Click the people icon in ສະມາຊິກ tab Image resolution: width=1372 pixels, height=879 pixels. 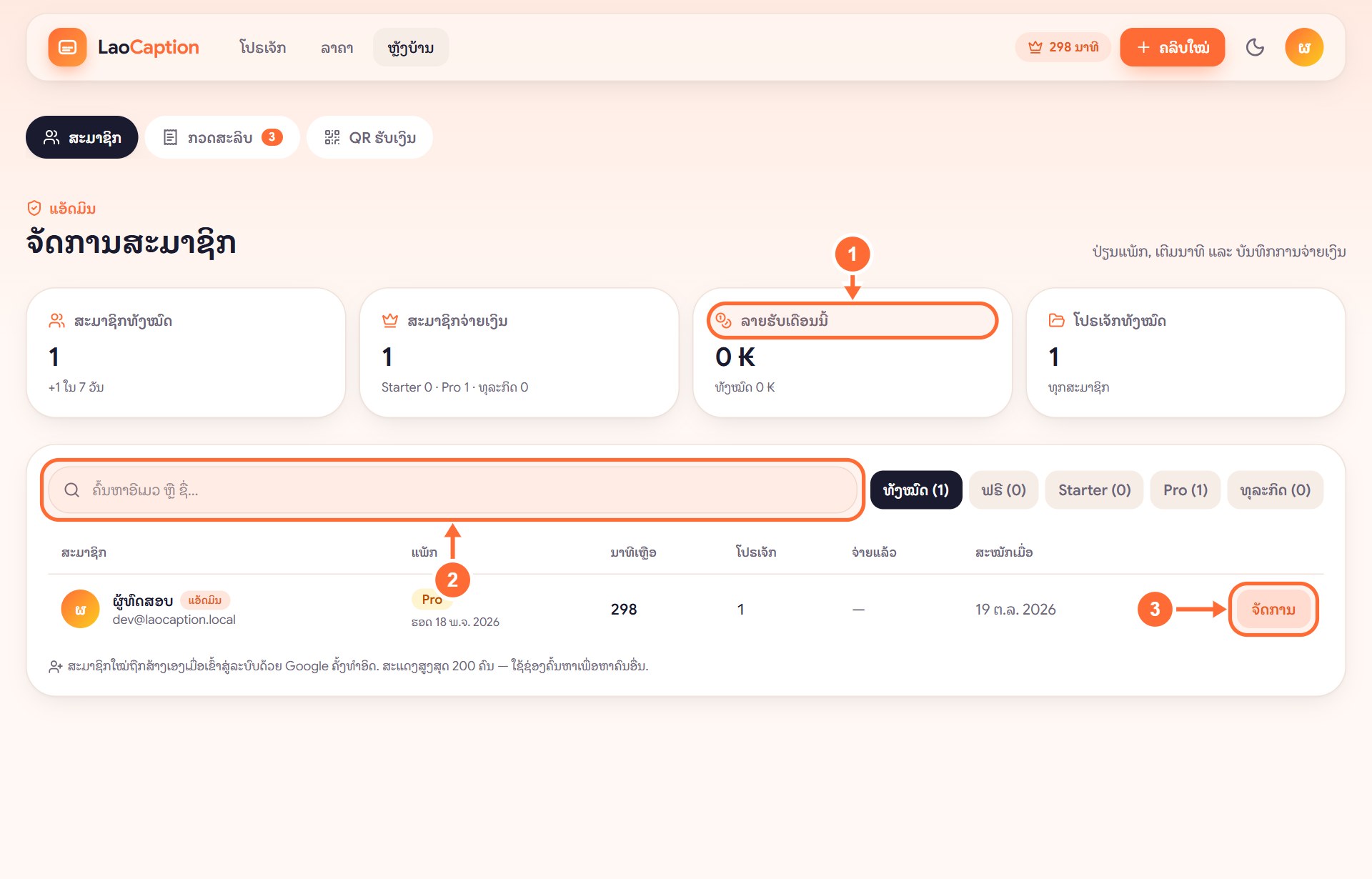(51, 137)
